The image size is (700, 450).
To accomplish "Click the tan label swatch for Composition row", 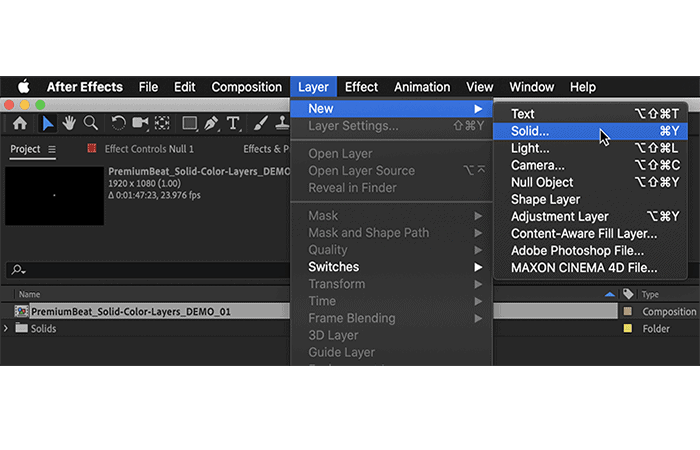I will tap(628, 311).
